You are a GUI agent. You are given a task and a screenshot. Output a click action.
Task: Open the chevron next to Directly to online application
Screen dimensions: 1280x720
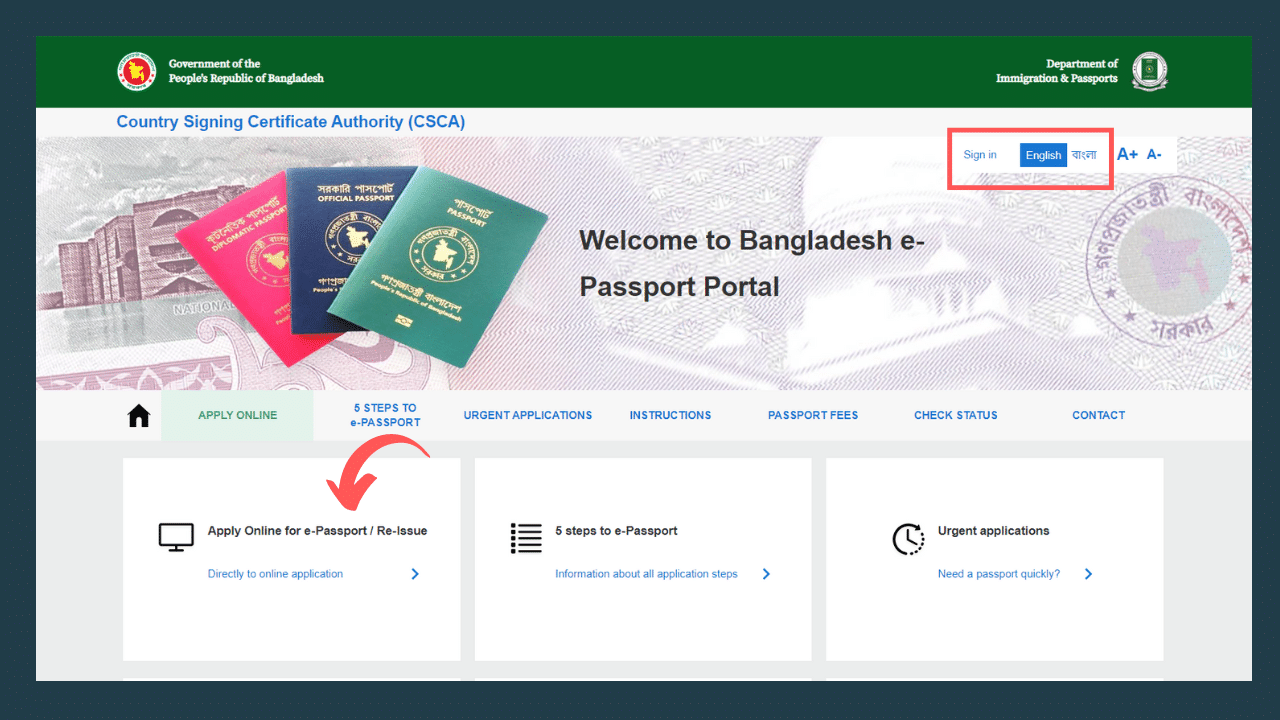415,574
